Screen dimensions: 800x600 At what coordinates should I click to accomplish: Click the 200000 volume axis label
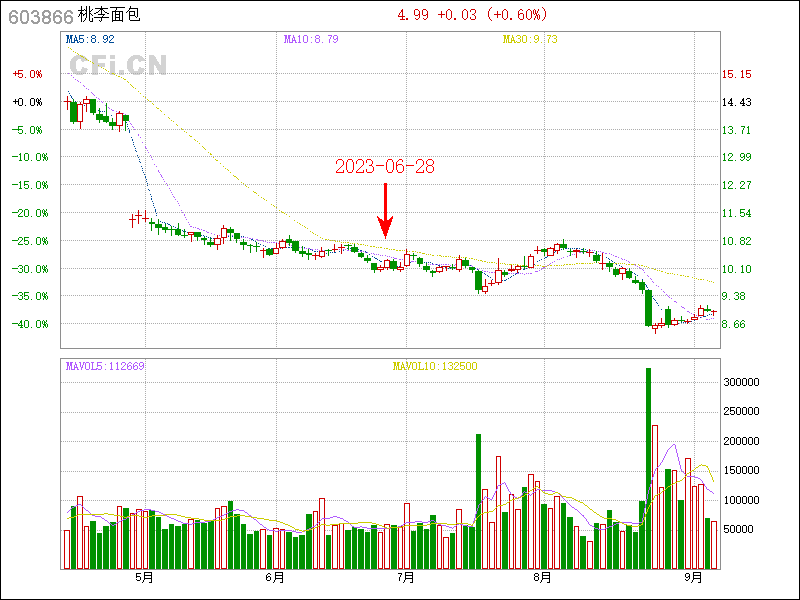(x=741, y=441)
